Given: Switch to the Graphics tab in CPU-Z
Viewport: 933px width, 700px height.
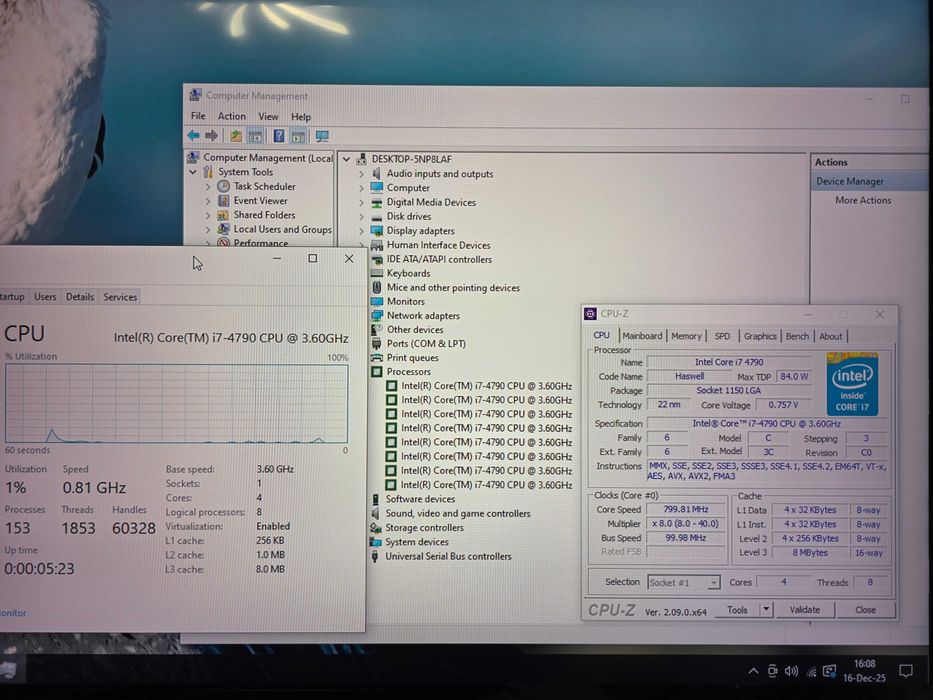Looking at the screenshot, I should click(x=760, y=336).
